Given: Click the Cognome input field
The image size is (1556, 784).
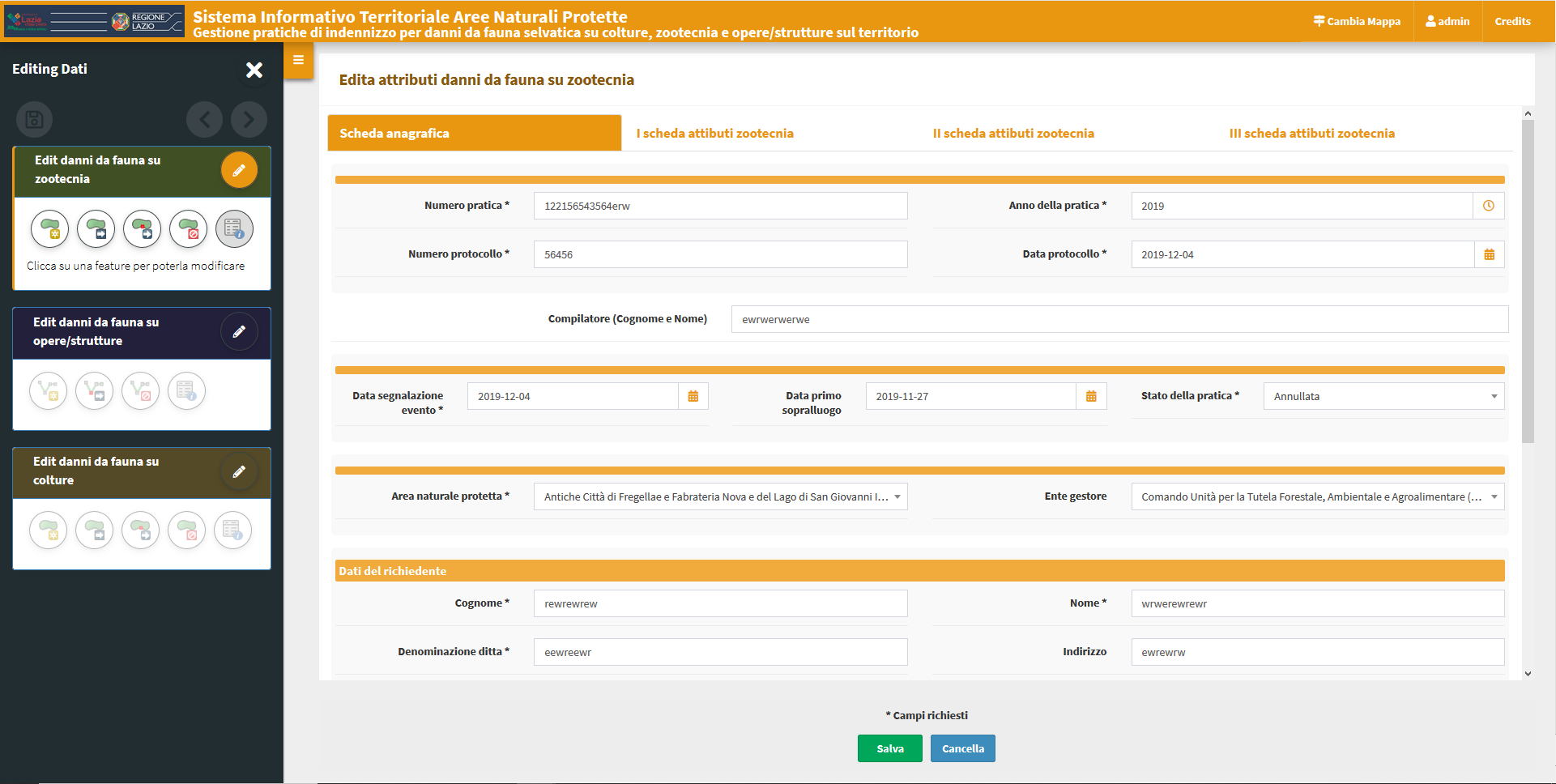Looking at the screenshot, I should 720,603.
